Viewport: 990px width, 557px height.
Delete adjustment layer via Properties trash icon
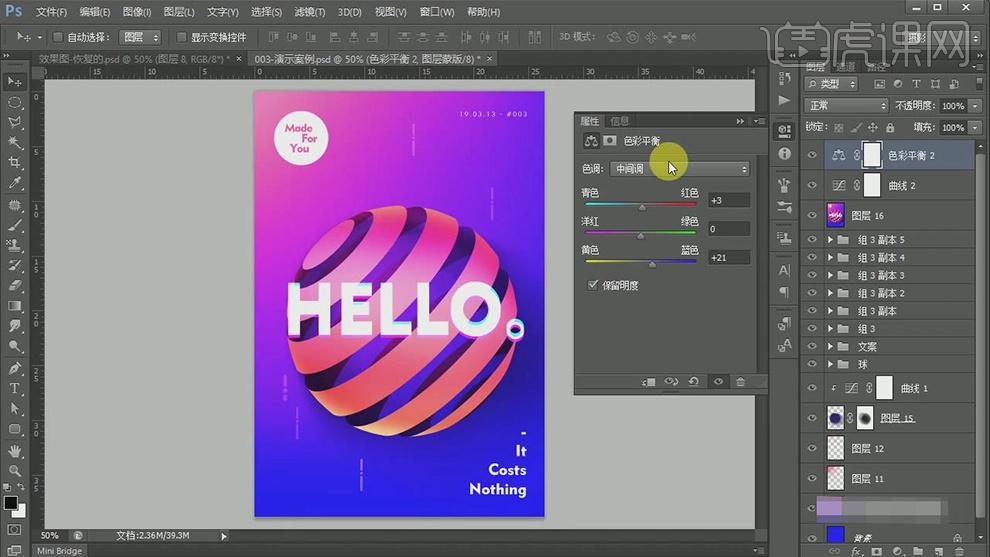[x=741, y=381]
